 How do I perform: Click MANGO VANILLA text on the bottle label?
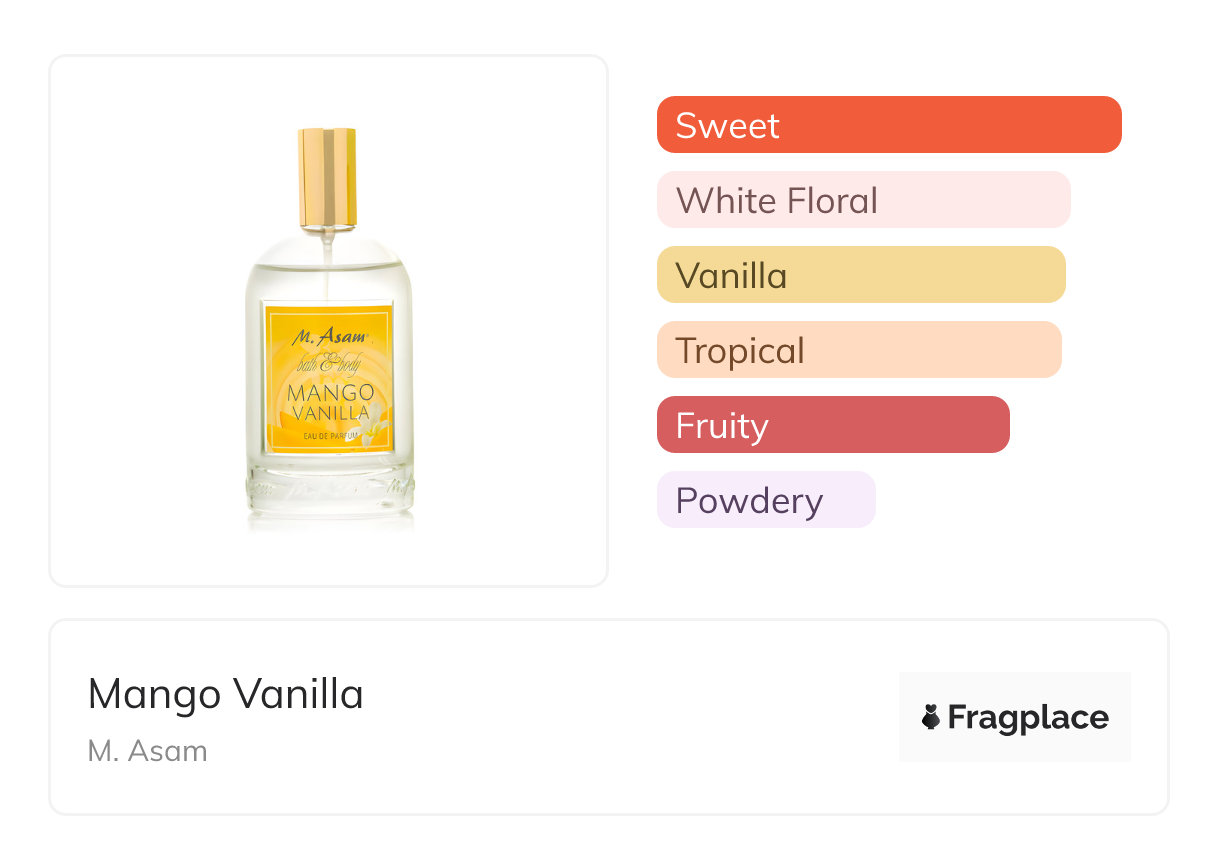[330, 401]
